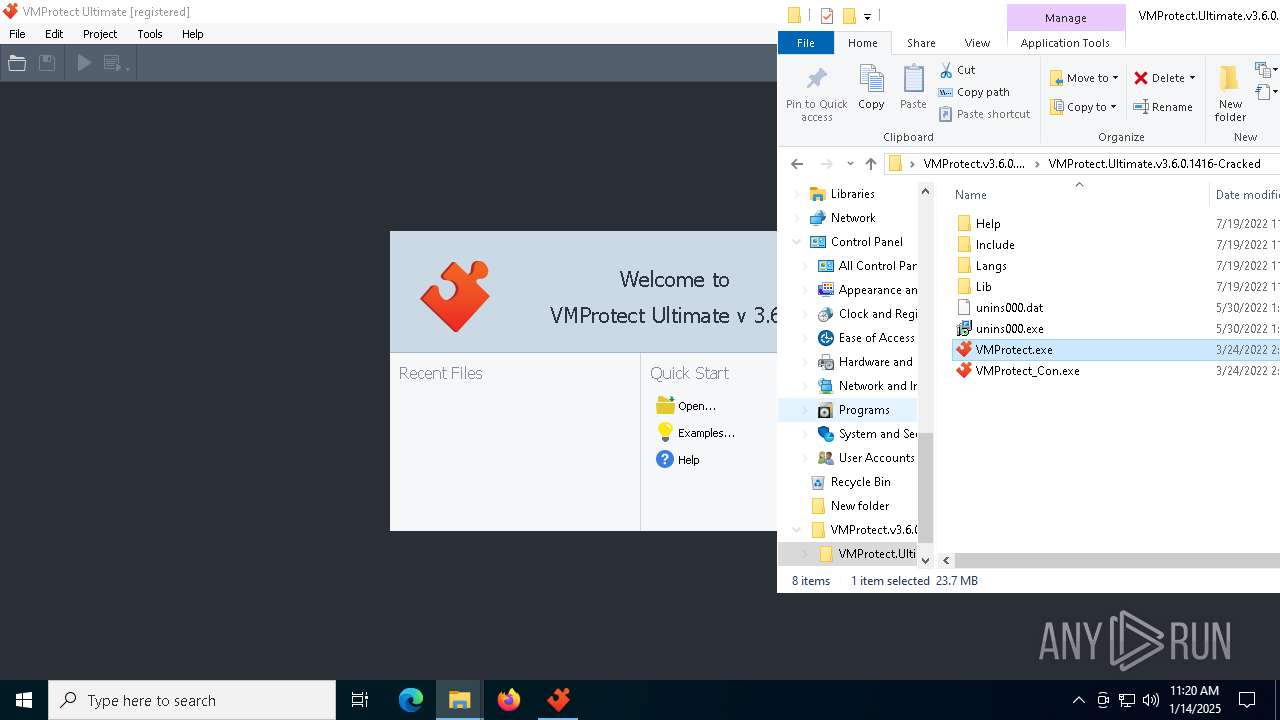Image resolution: width=1280 pixels, height=720 pixels.
Task: Collapse VMProtect.v3.6.0 tree node
Action: pyautogui.click(x=797, y=530)
